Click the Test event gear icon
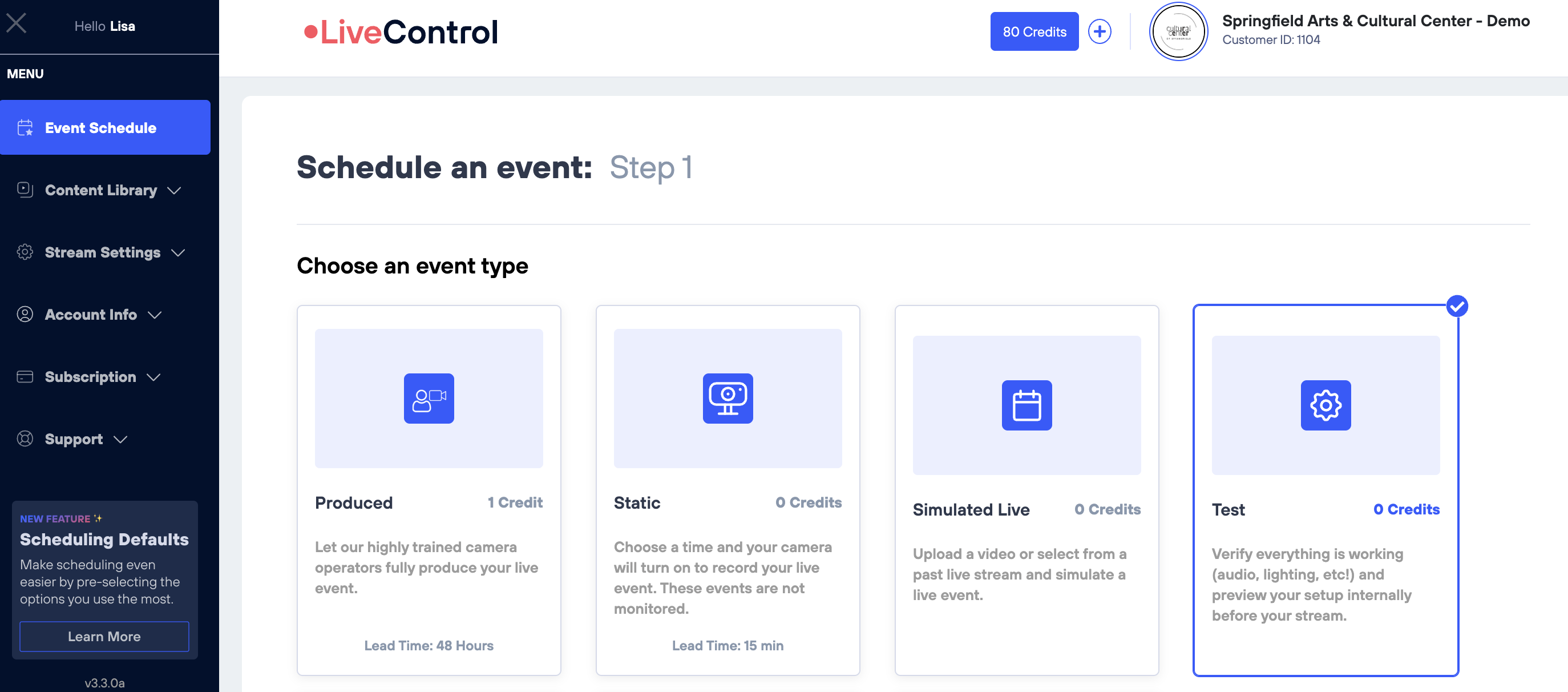Image resolution: width=1568 pixels, height=692 pixels. (1325, 405)
